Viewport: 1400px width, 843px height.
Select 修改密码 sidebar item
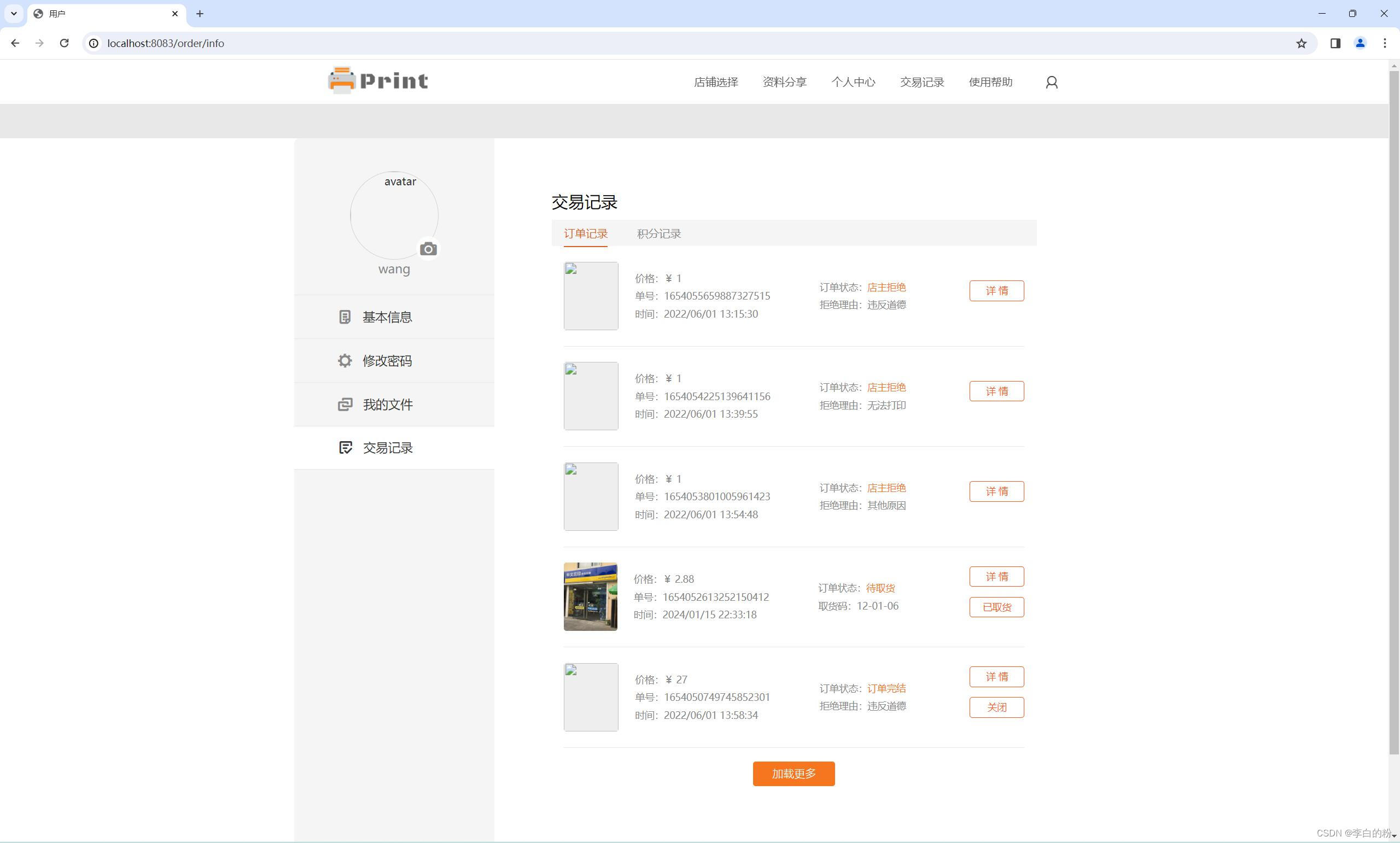coord(387,361)
